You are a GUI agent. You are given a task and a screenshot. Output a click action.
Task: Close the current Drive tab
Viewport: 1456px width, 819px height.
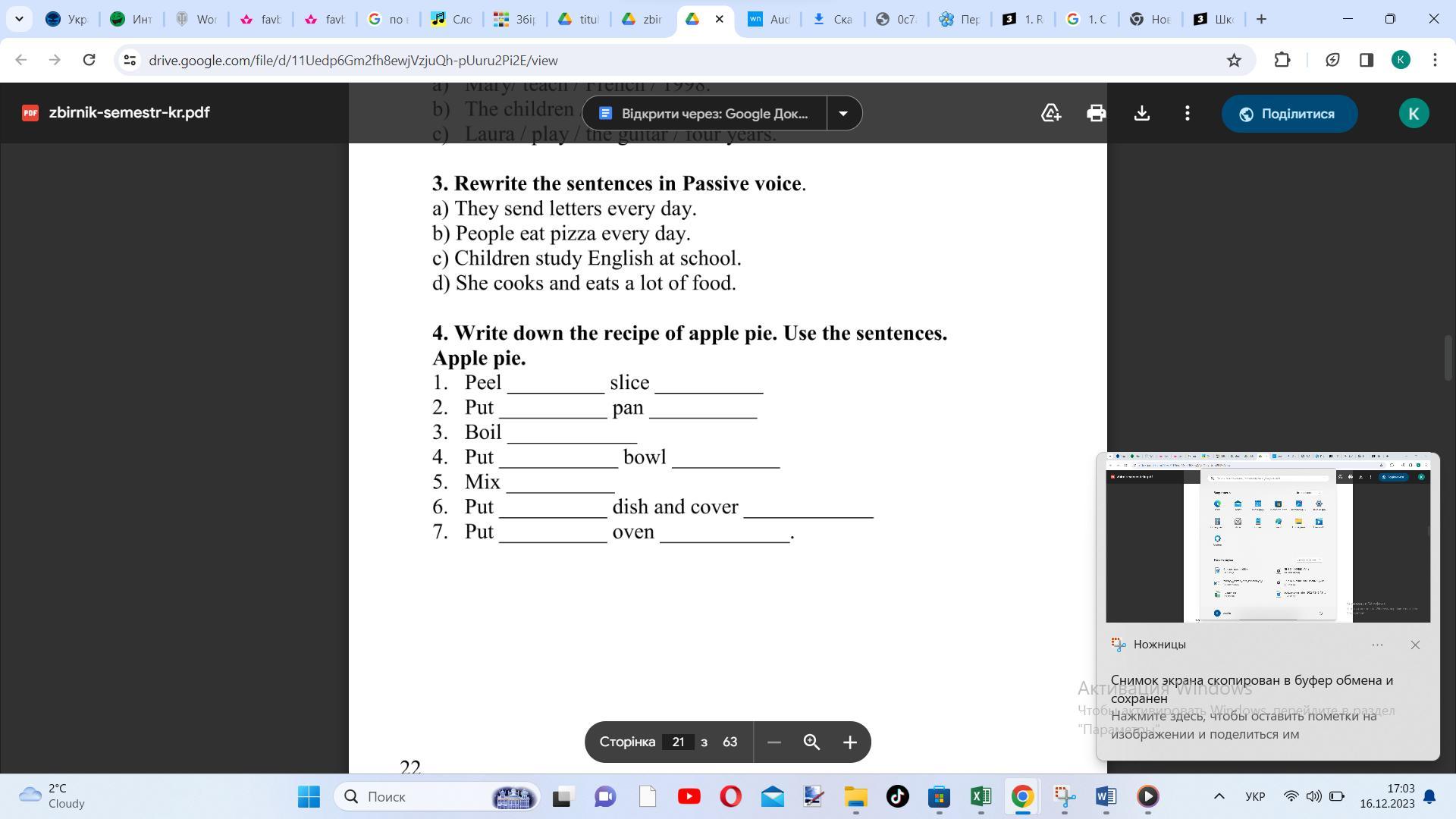click(x=719, y=19)
